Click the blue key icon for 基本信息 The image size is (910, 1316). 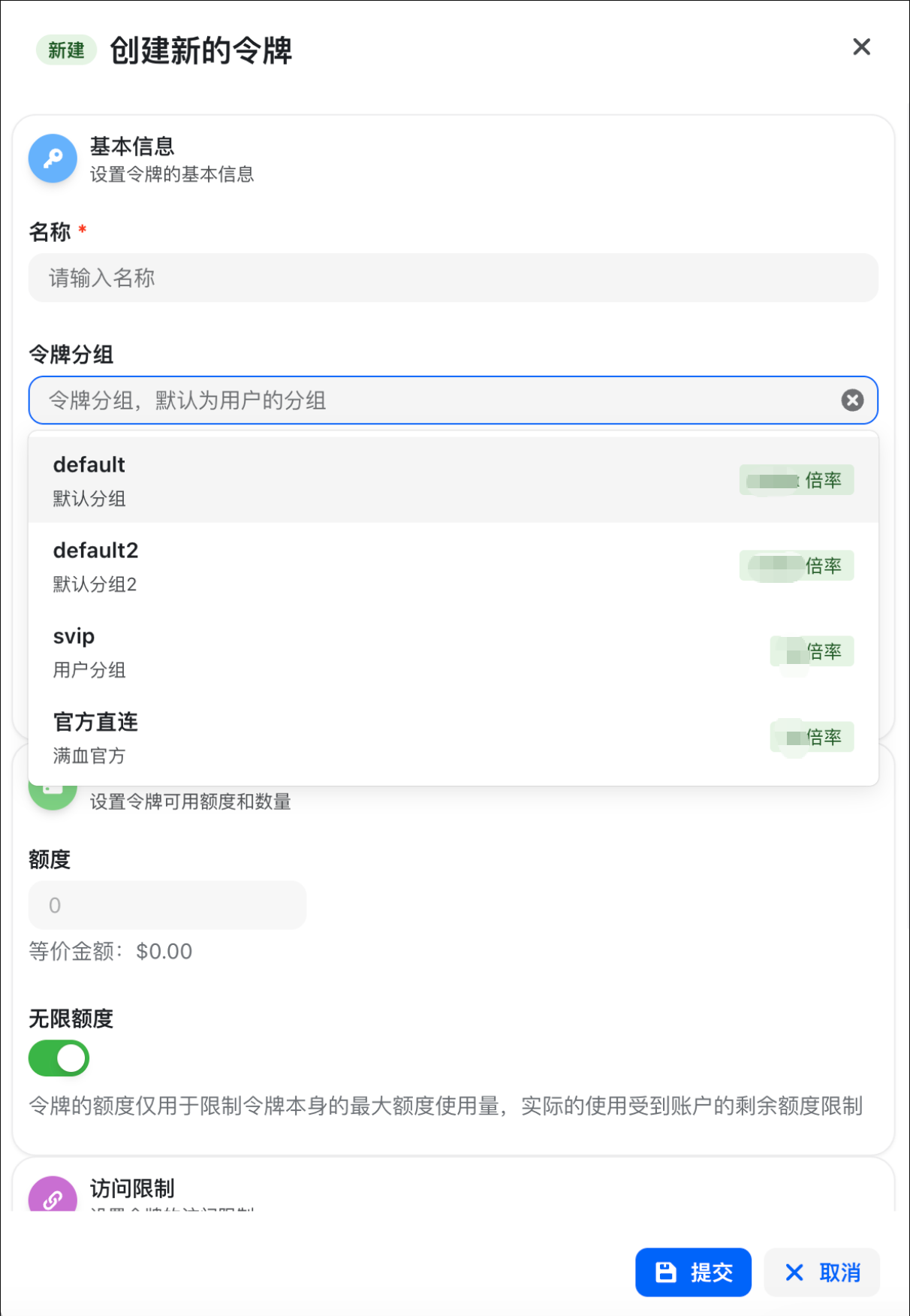pos(53,158)
